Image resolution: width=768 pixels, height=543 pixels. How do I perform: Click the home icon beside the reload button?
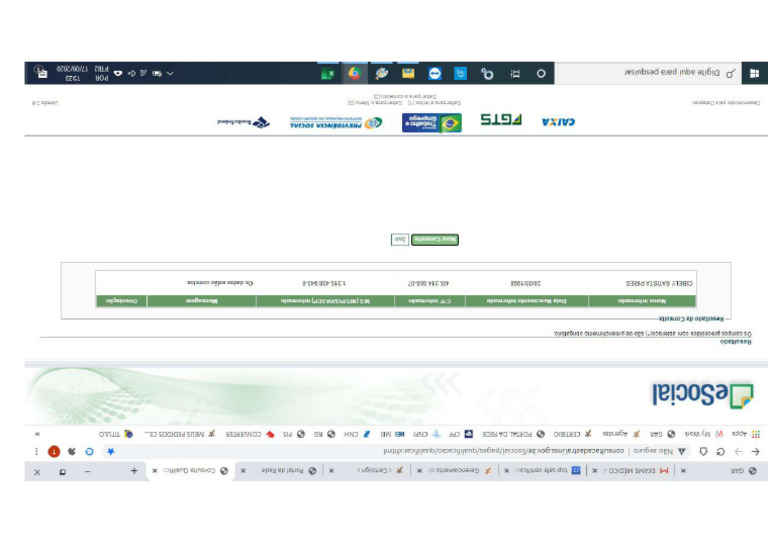703,451
